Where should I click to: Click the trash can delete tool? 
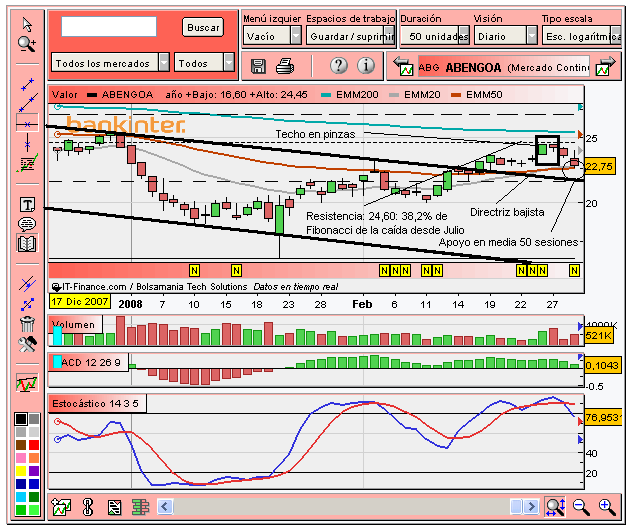[27, 323]
